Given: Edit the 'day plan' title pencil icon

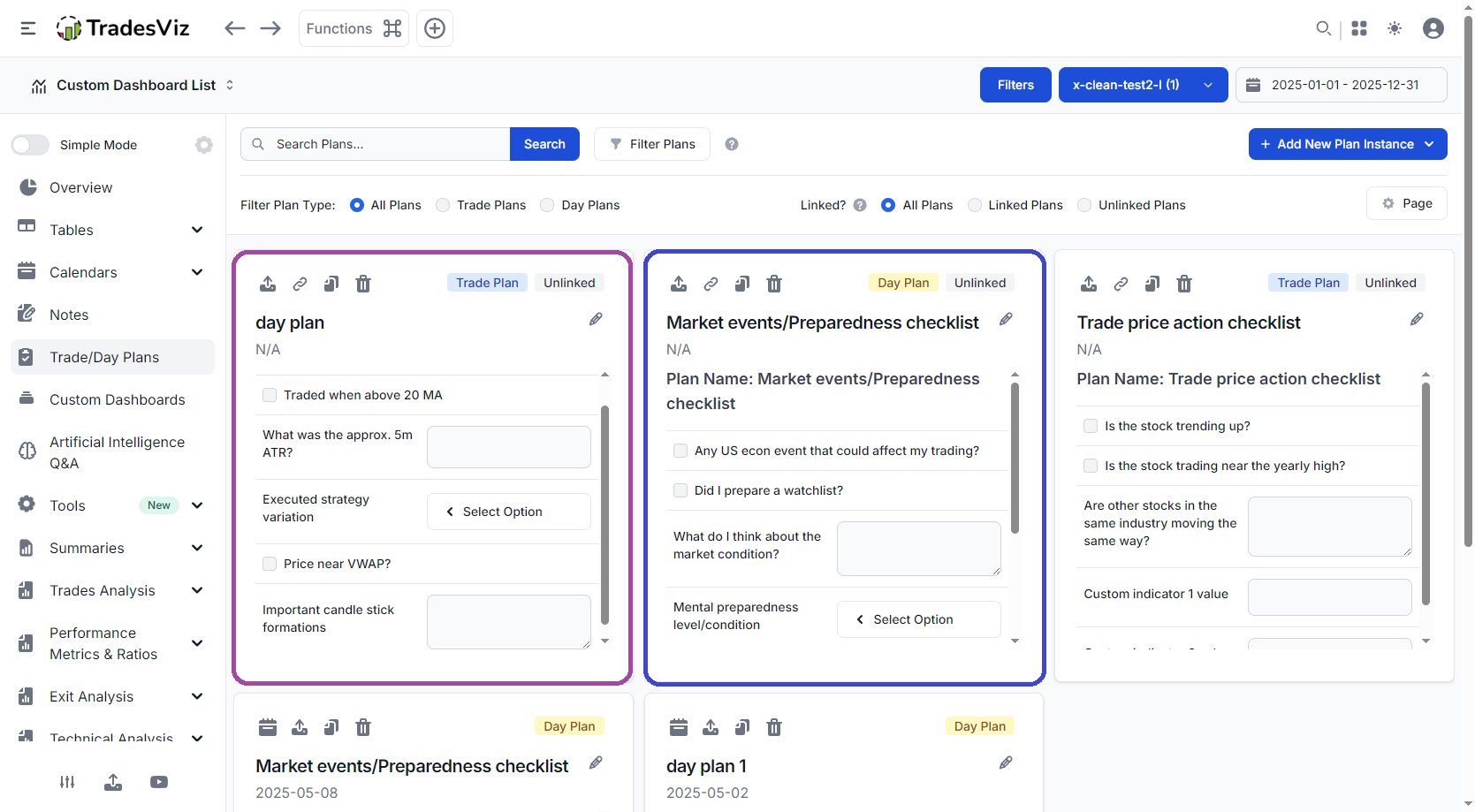Looking at the screenshot, I should 596,319.
